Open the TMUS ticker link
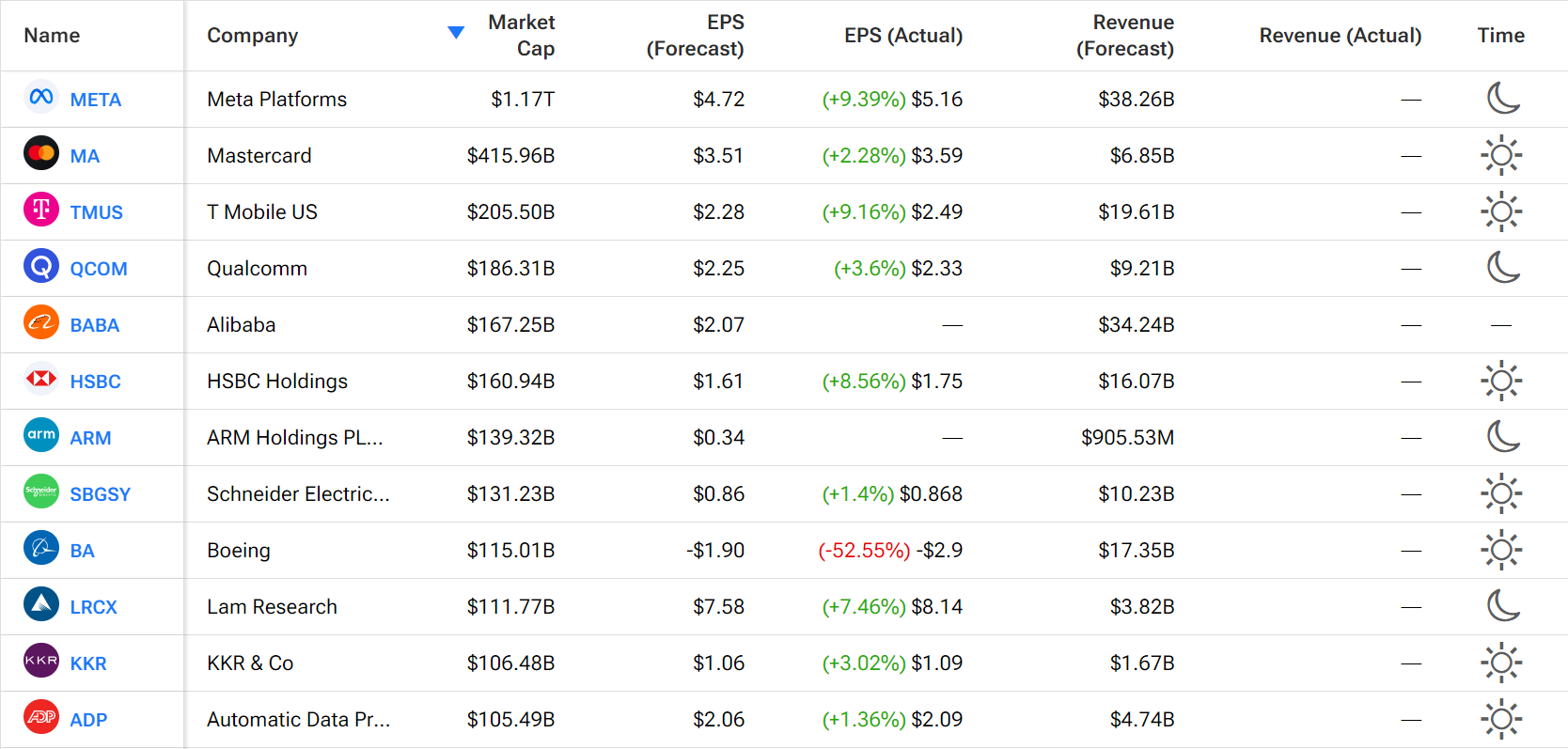Image resolution: width=1568 pixels, height=749 pixels. tap(97, 212)
